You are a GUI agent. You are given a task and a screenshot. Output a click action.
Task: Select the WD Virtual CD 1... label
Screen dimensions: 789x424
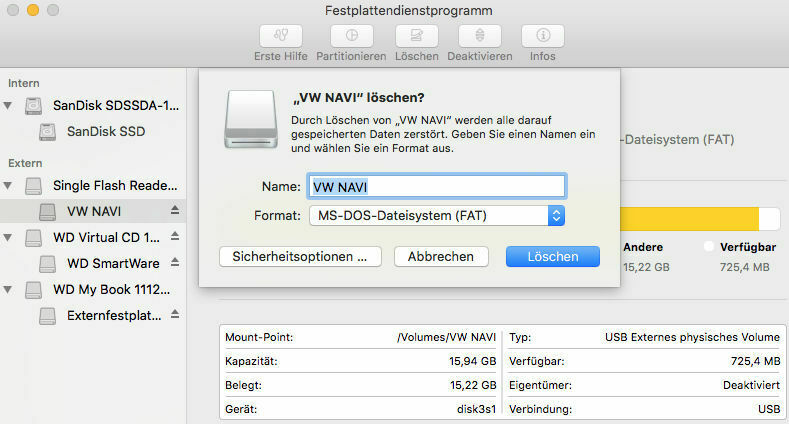pyautogui.click(x=107, y=237)
